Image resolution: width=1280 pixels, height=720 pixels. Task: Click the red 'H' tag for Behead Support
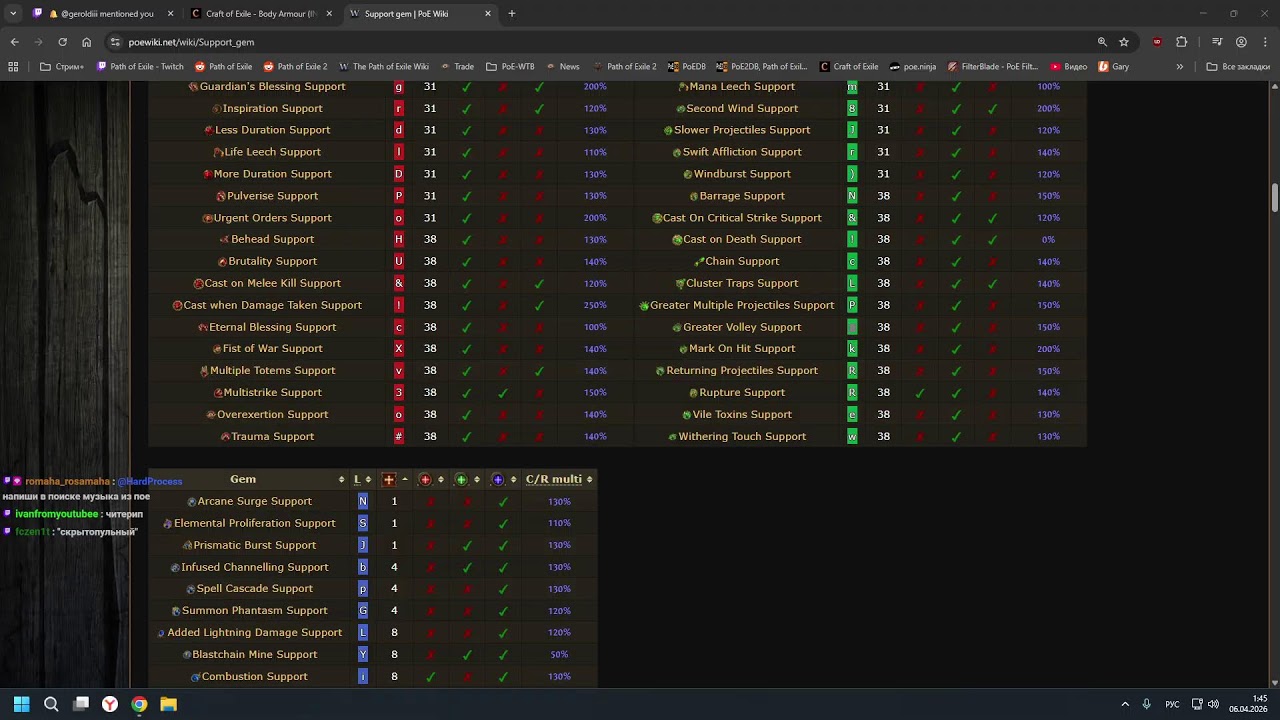click(399, 240)
